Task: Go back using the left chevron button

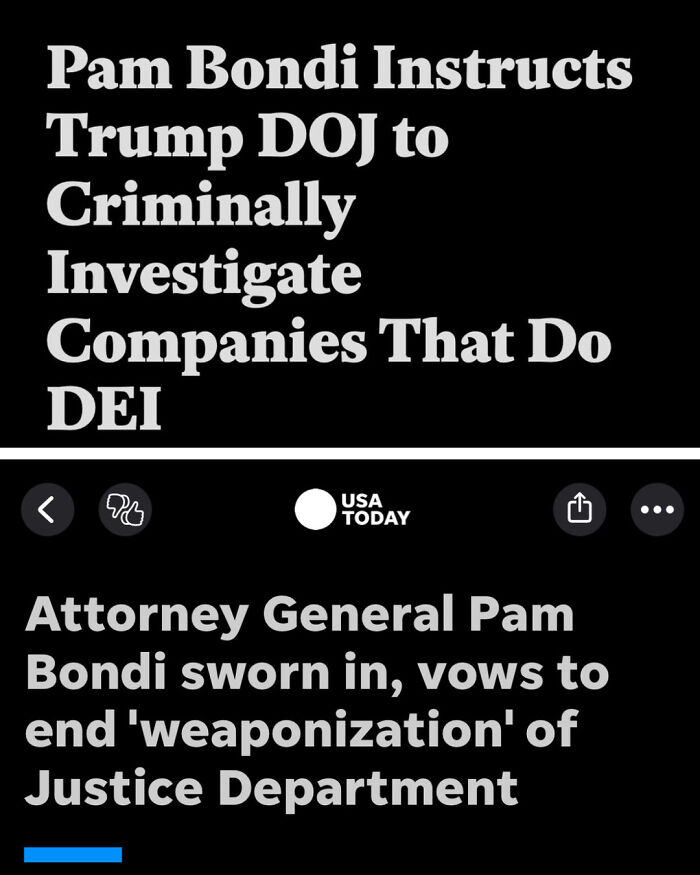Action: point(47,509)
